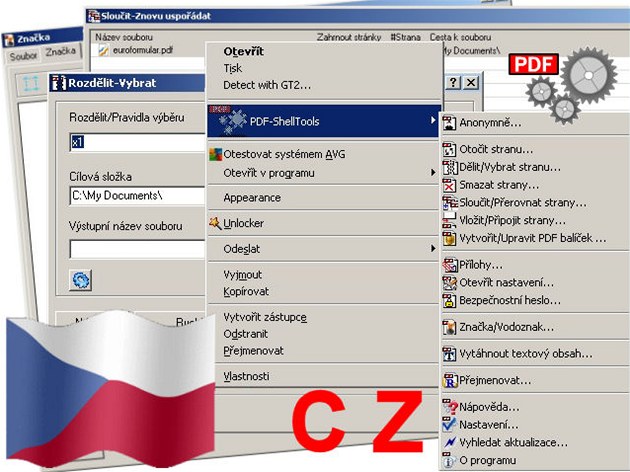
Task: Expand the PDF-ShellTools submenu arrow
Action: pos(433,120)
